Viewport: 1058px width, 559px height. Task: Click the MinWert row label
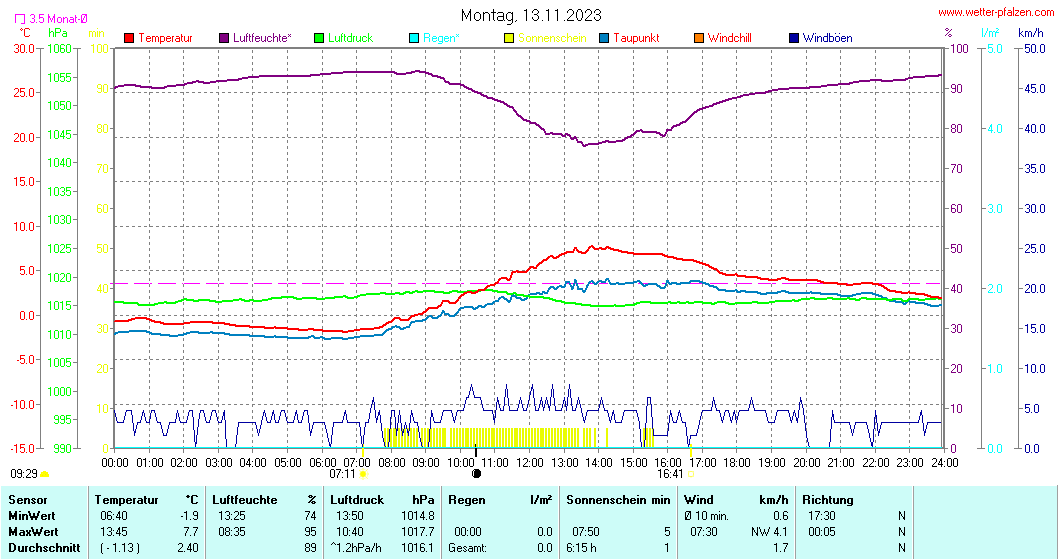[33, 516]
